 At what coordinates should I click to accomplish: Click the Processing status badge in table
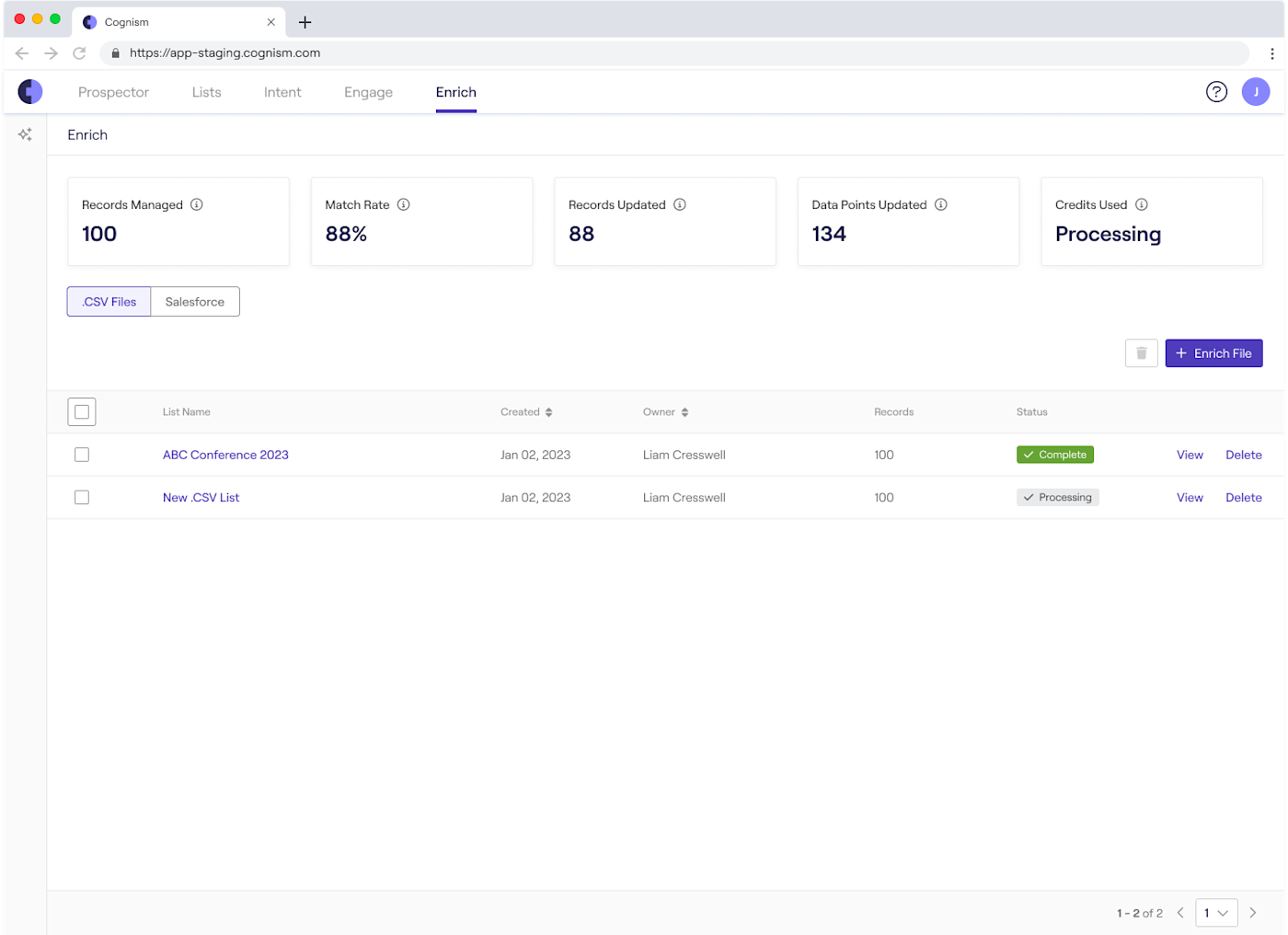click(x=1058, y=498)
